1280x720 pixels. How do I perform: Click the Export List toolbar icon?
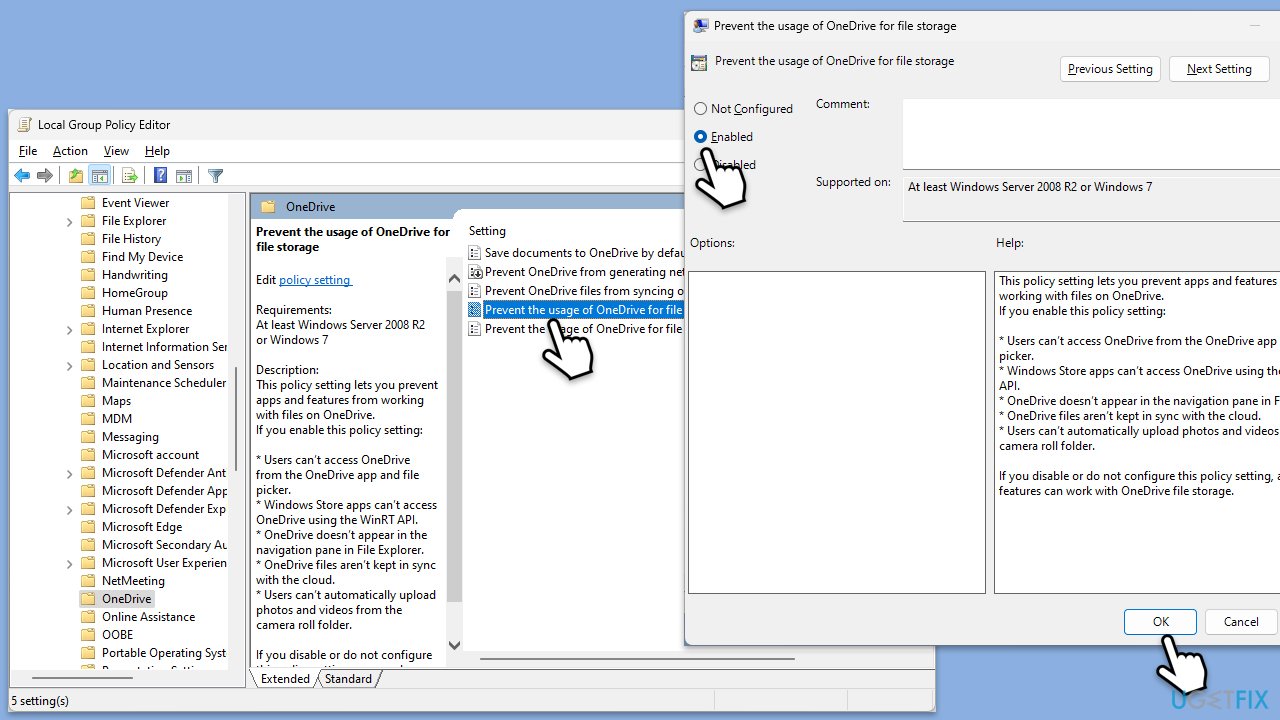click(130, 176)
